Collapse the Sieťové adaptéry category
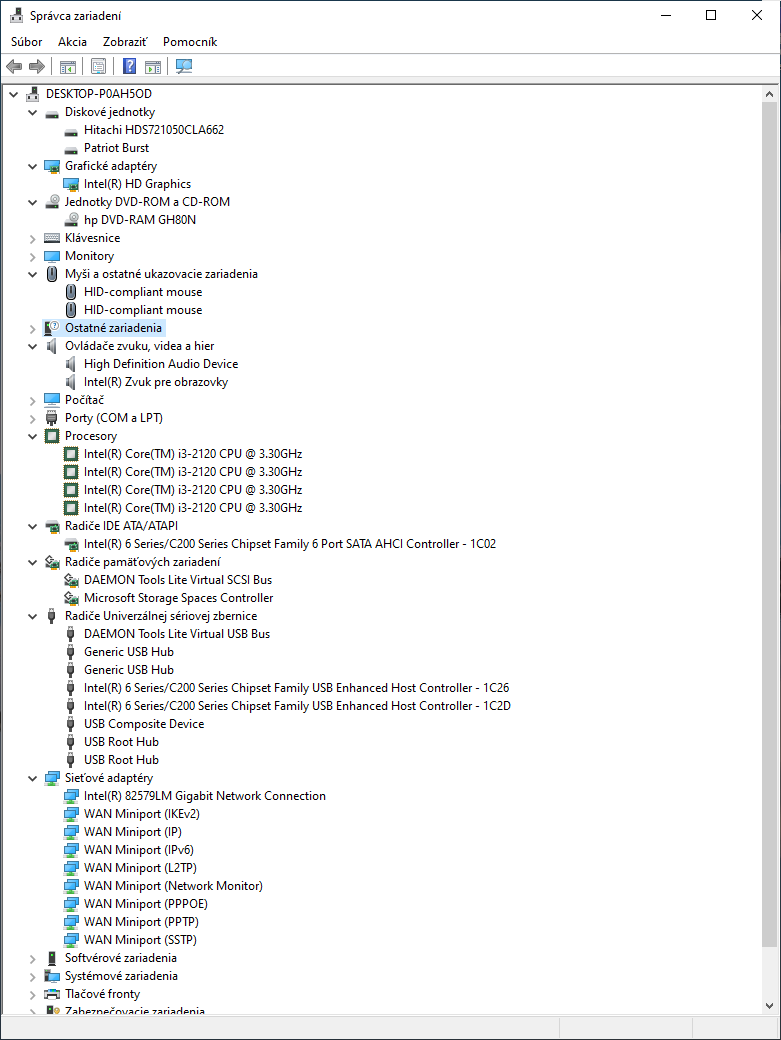Viewport: 781px width, 1040px height. (33, 778)
